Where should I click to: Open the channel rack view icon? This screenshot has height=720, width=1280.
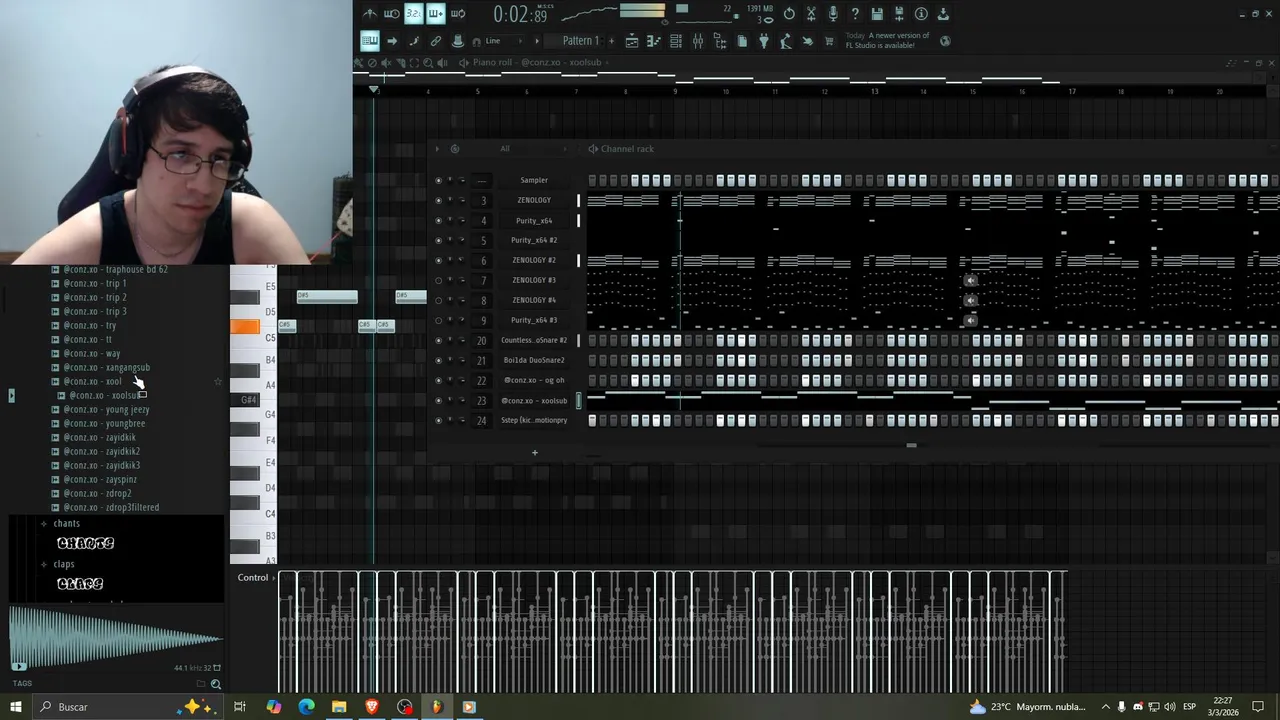coord(676,41)
